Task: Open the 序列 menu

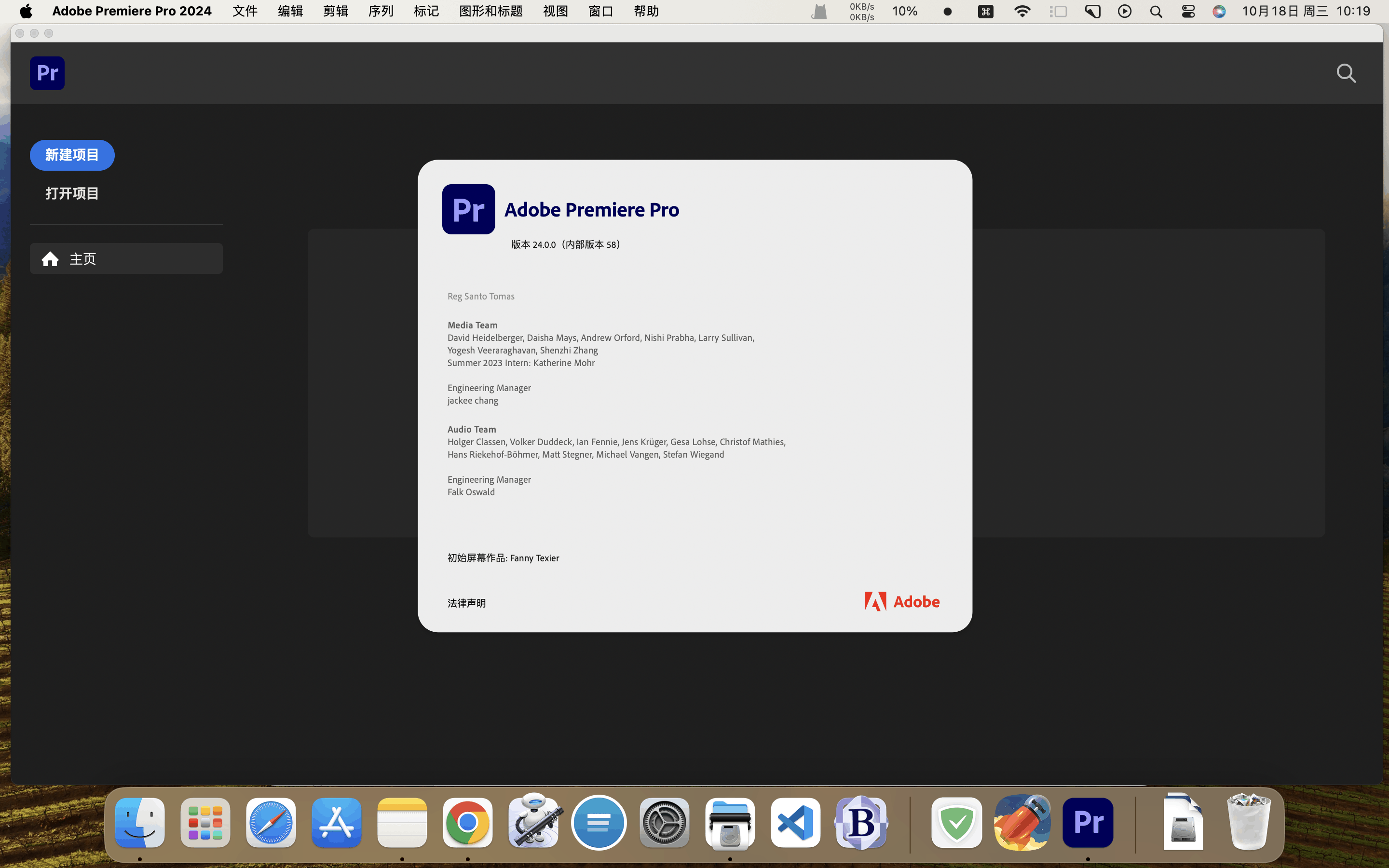Action: [x=381, y=12]
